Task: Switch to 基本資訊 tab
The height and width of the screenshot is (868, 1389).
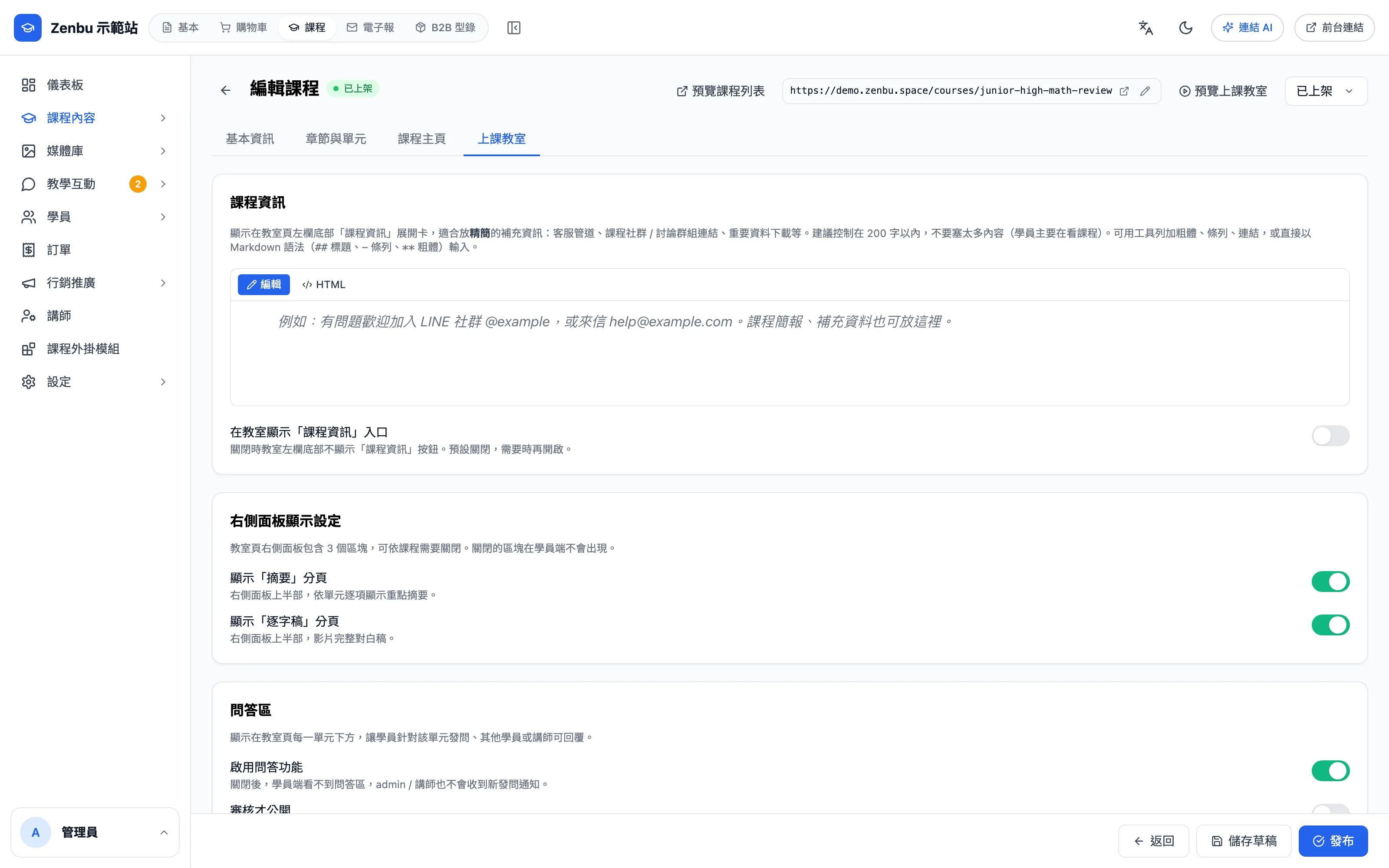Action: click(x=250, y=139)
